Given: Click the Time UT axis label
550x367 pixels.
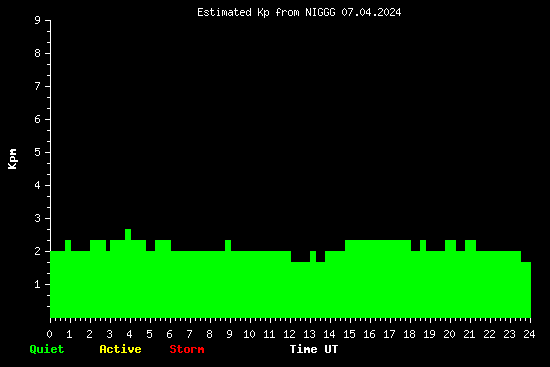Looking at the screenshot, I should (x=314, y=349).
